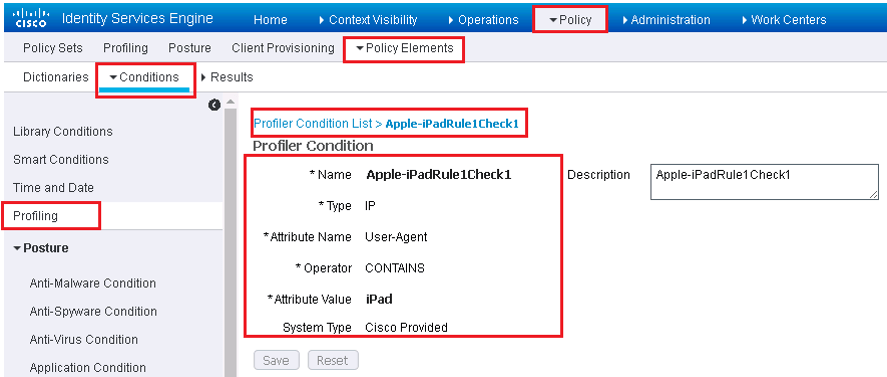Select Library Conditions in the sidebar

(x=63, y=131)
